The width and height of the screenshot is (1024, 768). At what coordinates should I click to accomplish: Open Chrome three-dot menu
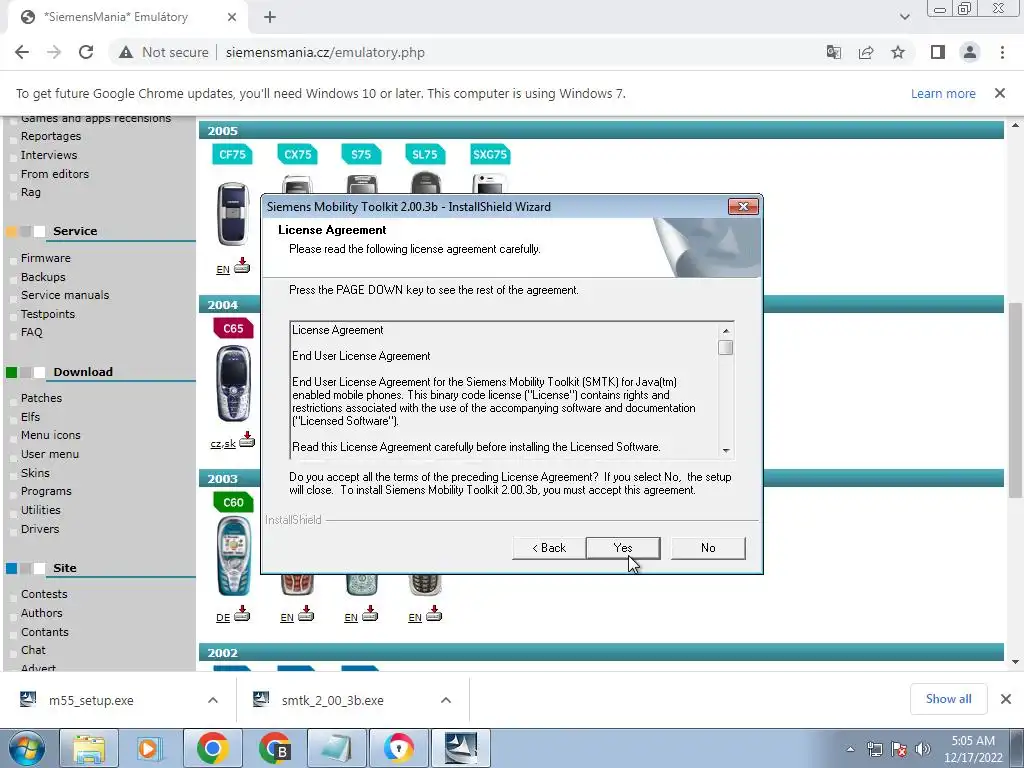[1002, 52]
